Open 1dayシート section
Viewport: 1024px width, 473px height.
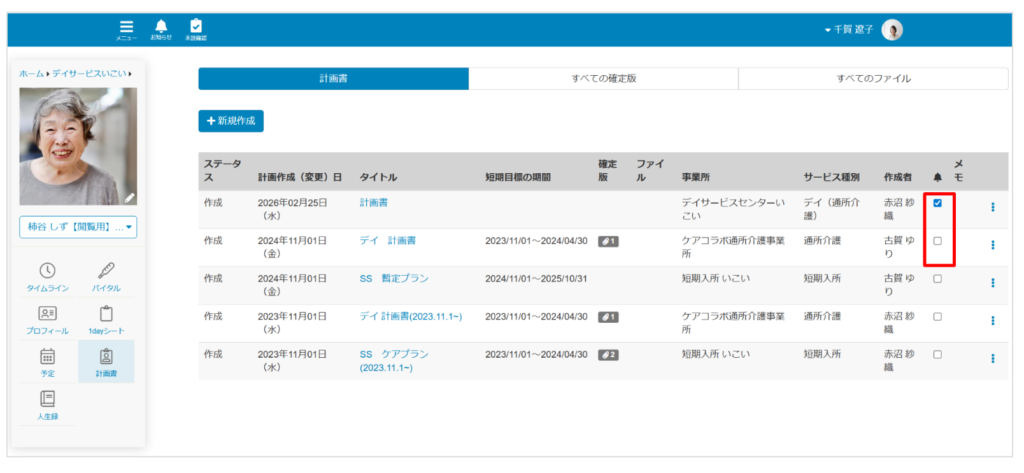click(x=106, y=320)
